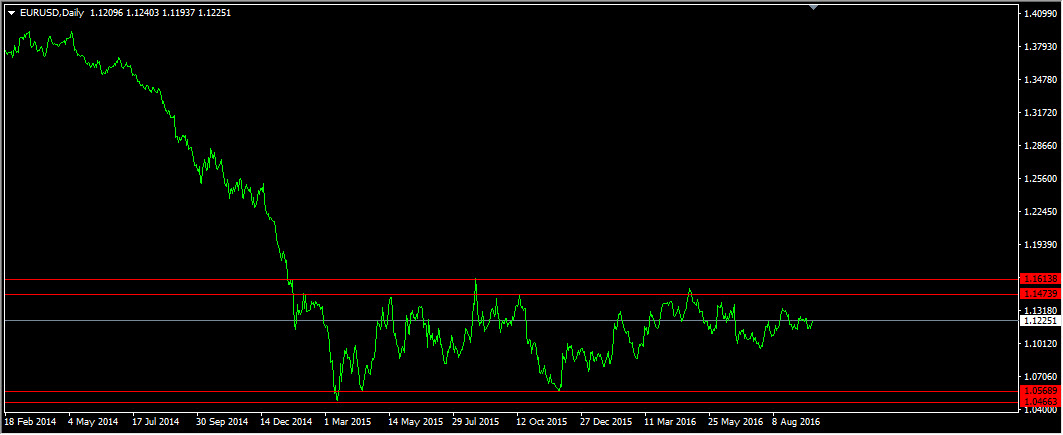This screenshot has width=1063, height=435.
Task: Click the 1.19390 price scale value
Action: pyautogui.click(x=1039, y=245)
